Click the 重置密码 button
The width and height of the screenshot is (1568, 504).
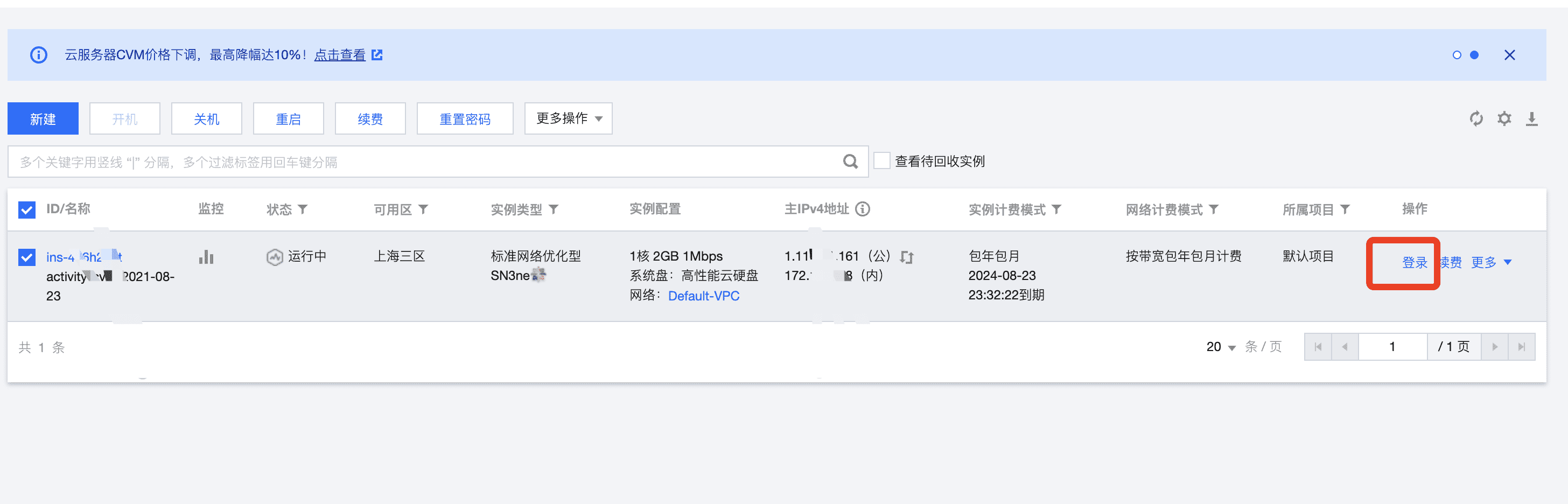click(465, 118)
